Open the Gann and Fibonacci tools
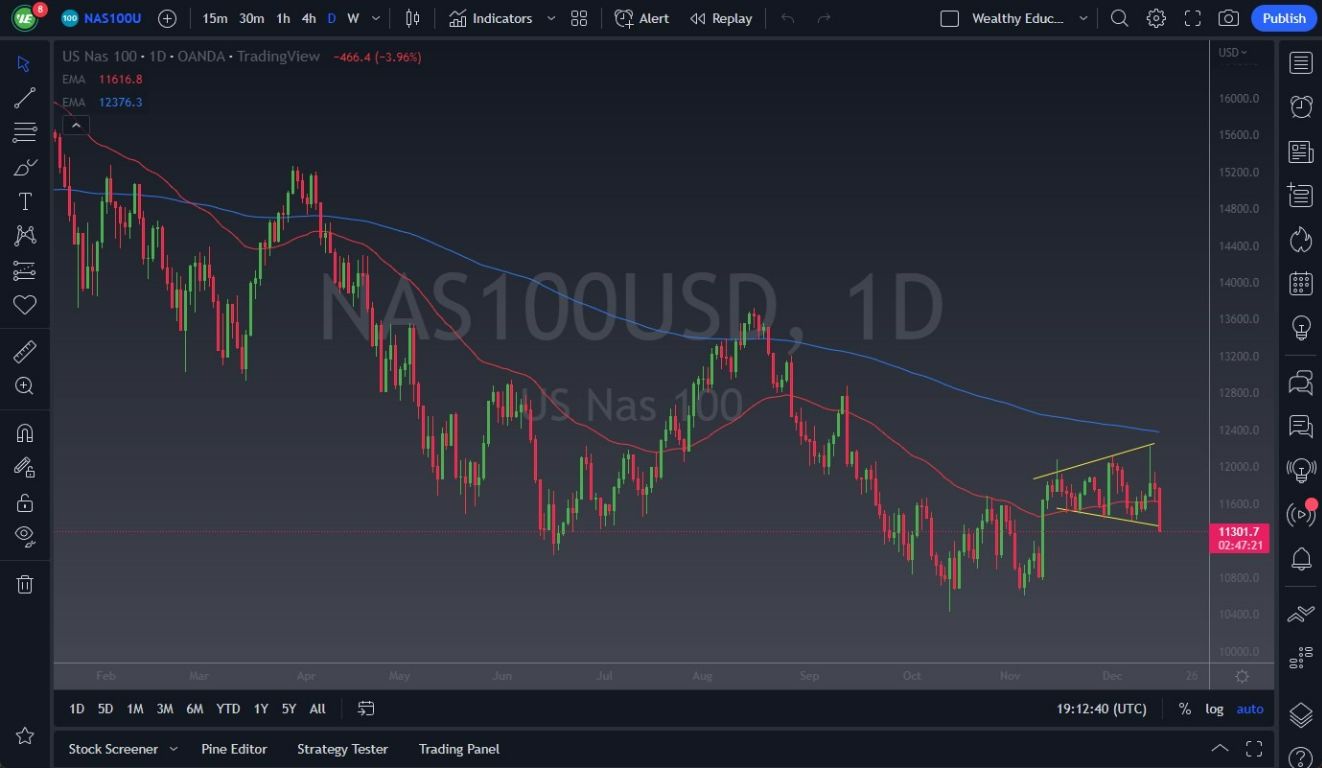This screenshot has width=1322, height=768. click(25, 131)
